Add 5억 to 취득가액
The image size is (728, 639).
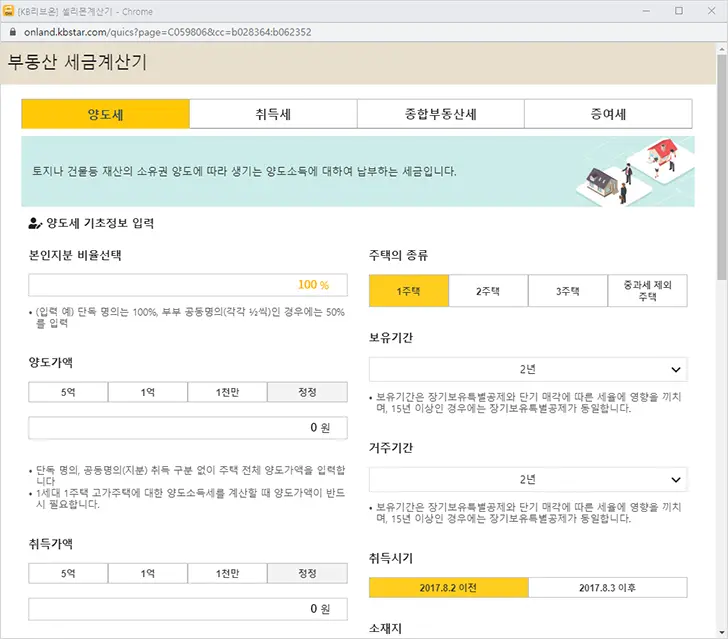click(x=68, y=574)
